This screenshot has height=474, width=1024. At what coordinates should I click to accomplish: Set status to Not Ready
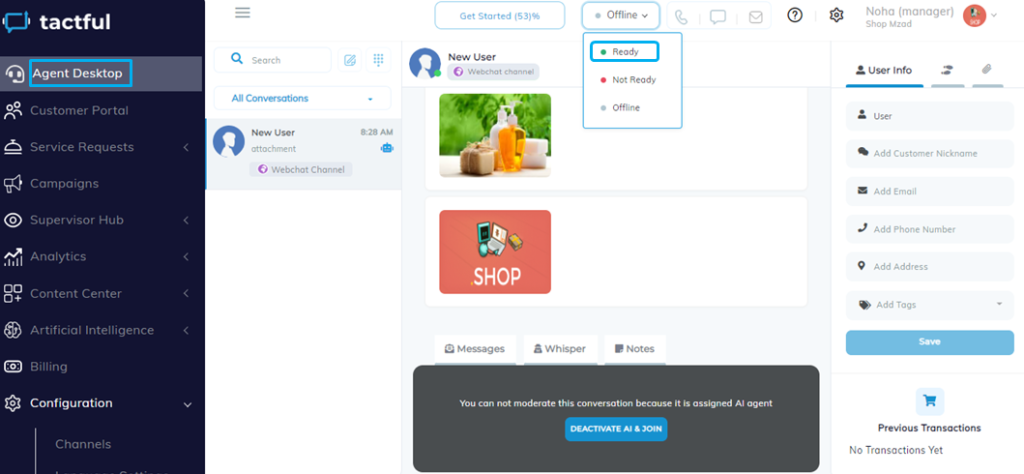(627, 80)
